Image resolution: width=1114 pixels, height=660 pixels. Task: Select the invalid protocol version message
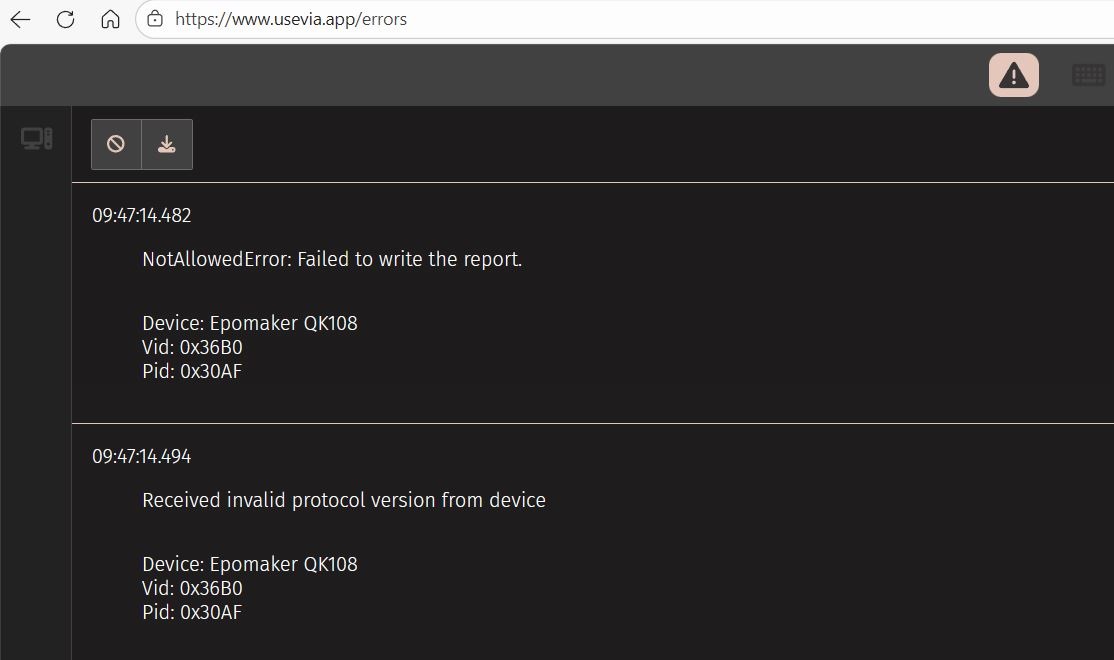344,500
